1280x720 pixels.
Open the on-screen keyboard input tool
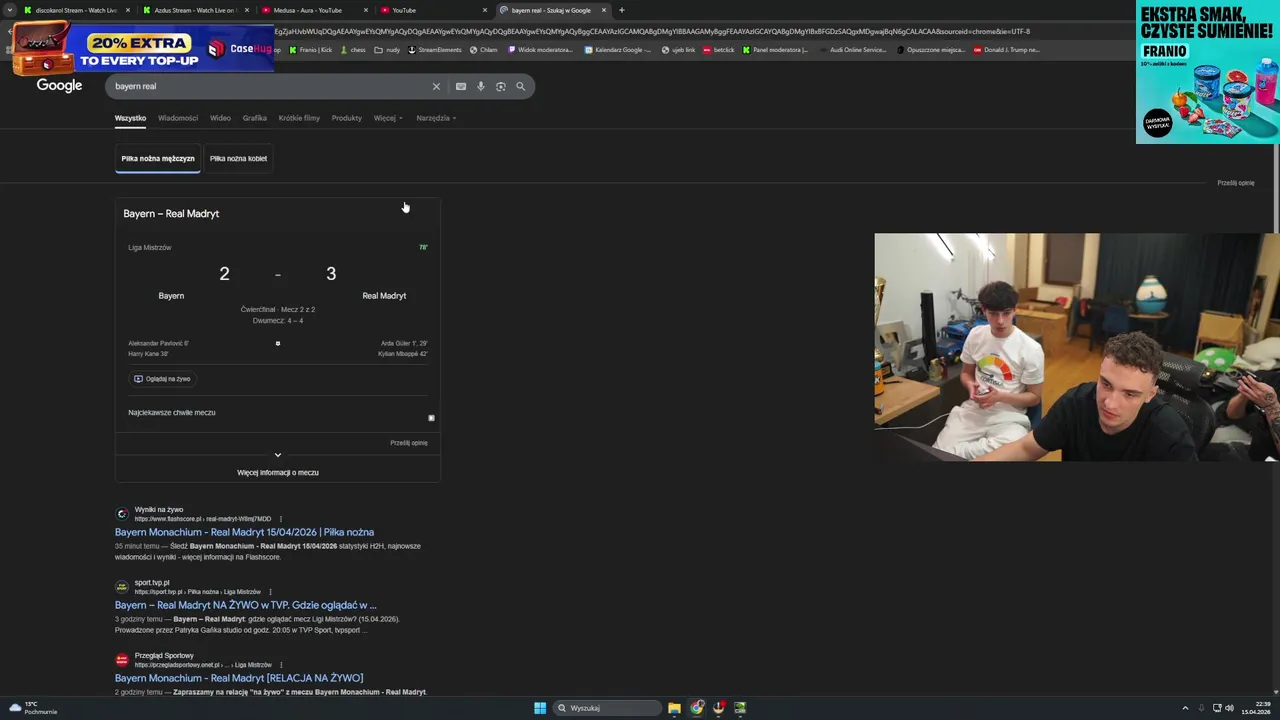(461, 86)
